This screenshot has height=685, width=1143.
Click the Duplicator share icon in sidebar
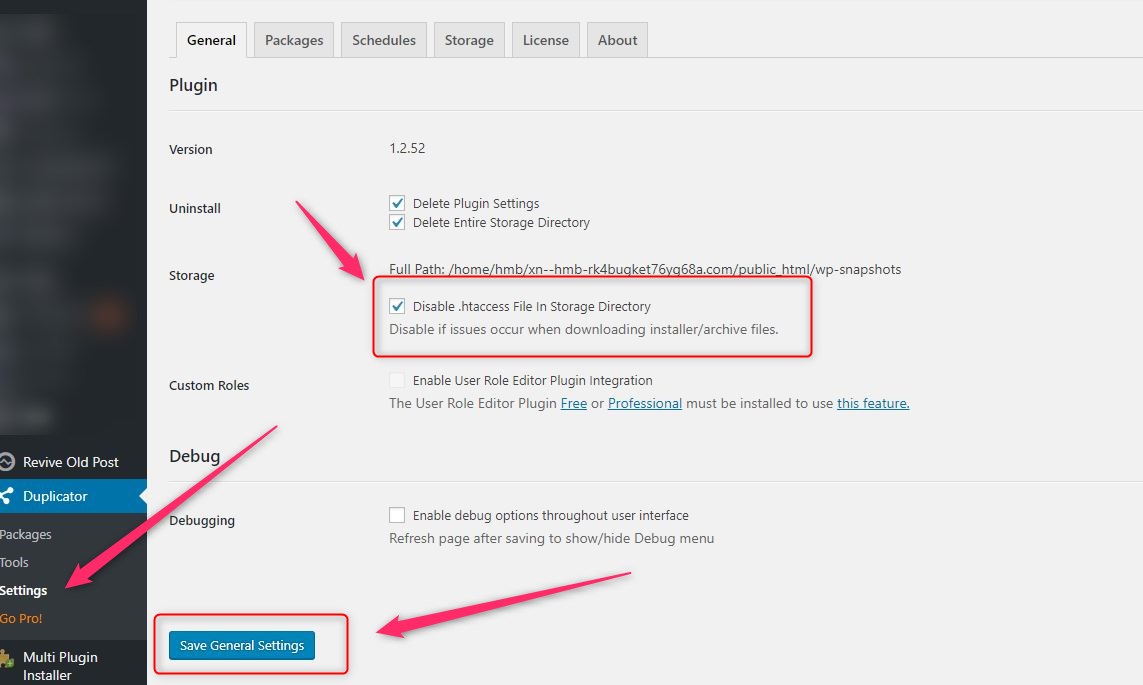[x=7, y=496]
